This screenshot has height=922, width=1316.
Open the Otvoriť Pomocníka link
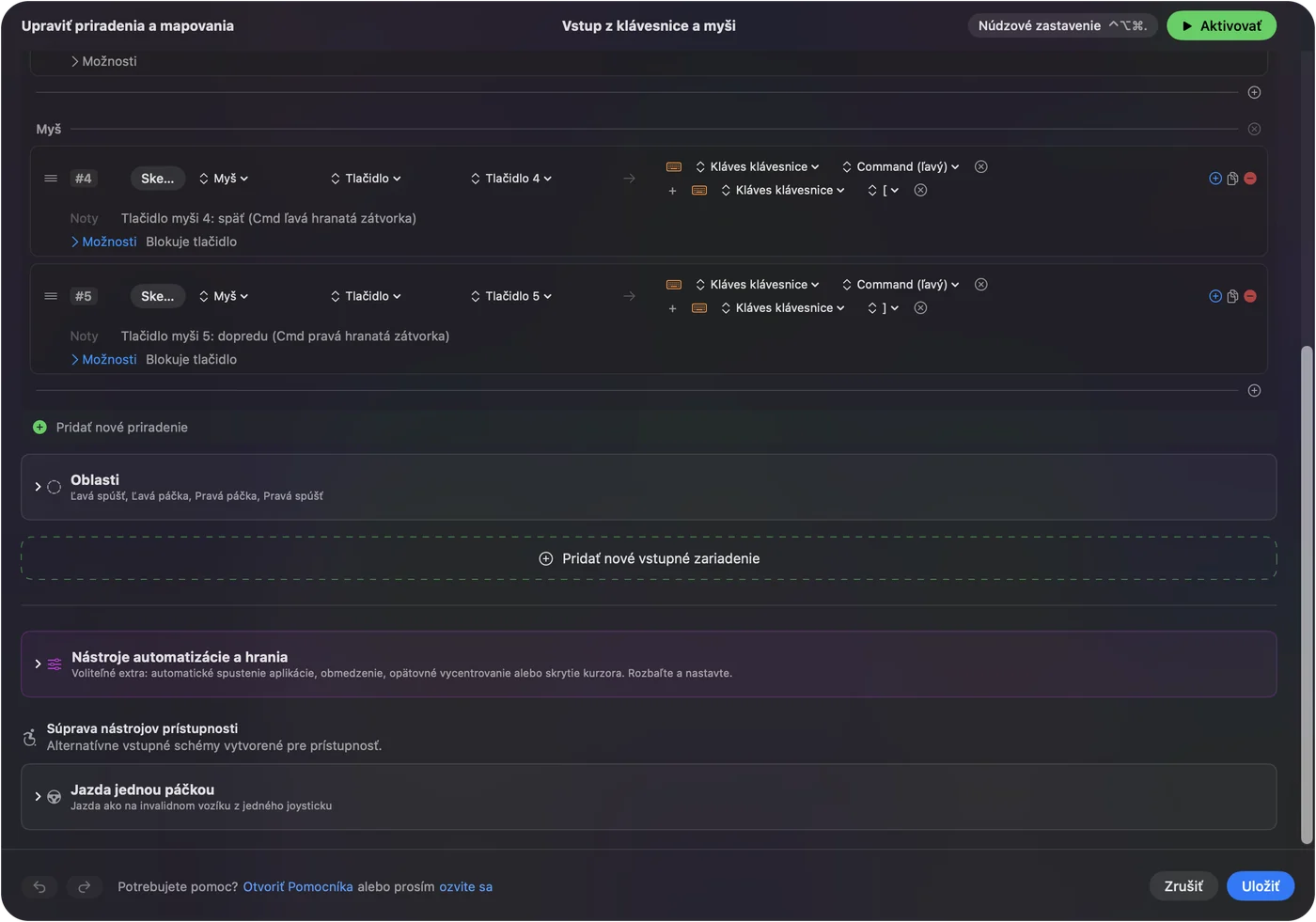[x=298, y=886]
